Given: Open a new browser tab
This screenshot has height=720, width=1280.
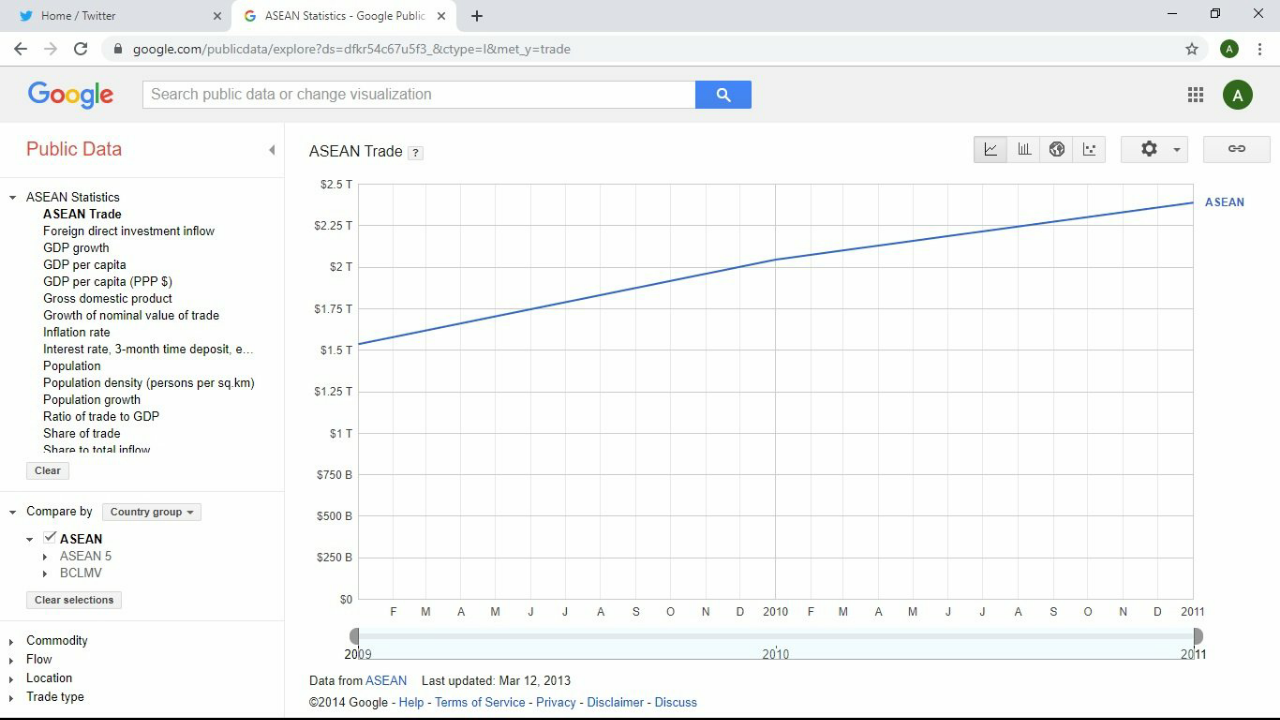Looking at the screenshot, I should pos(477,16).
